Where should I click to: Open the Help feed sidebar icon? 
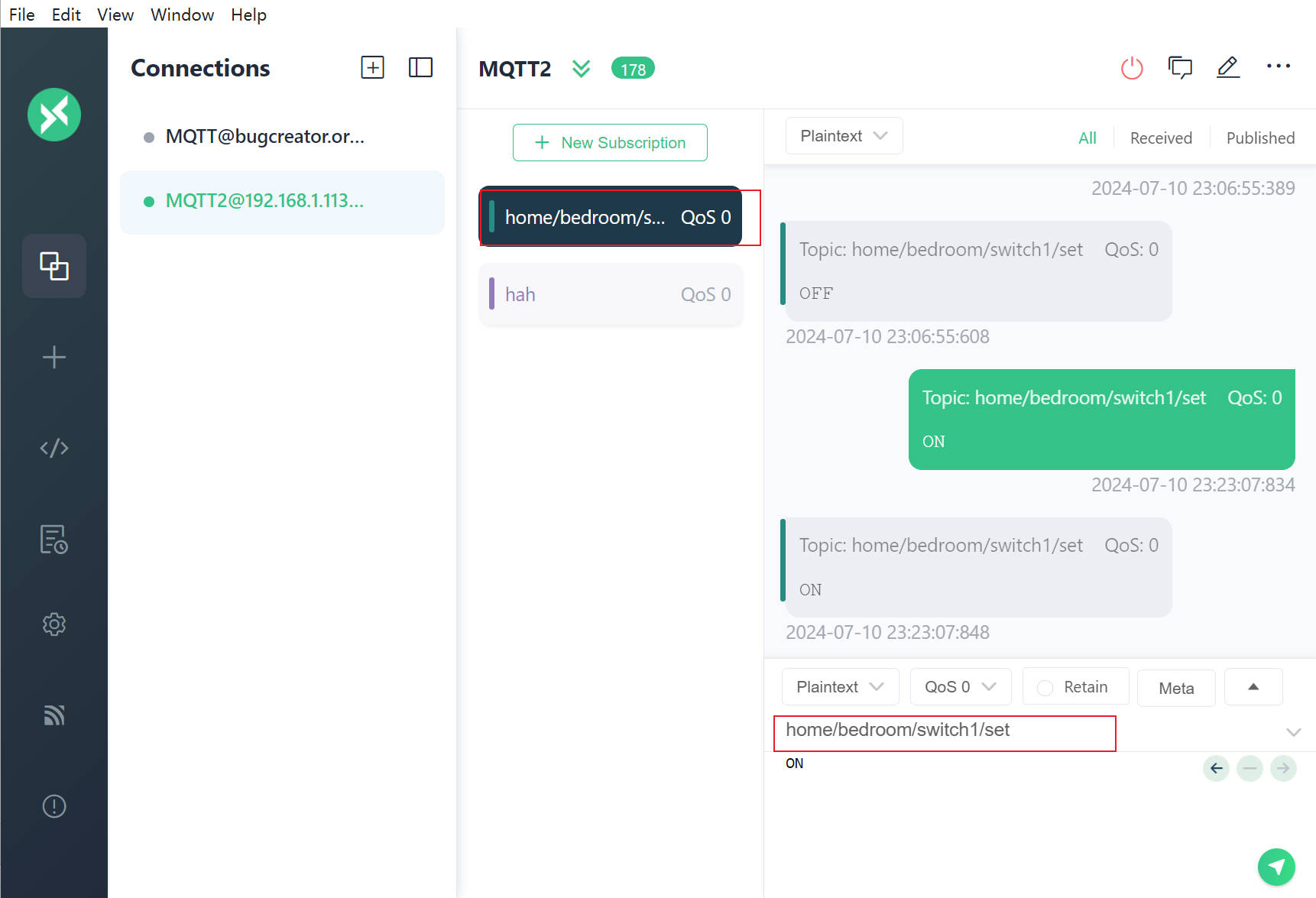coord(54,715)
